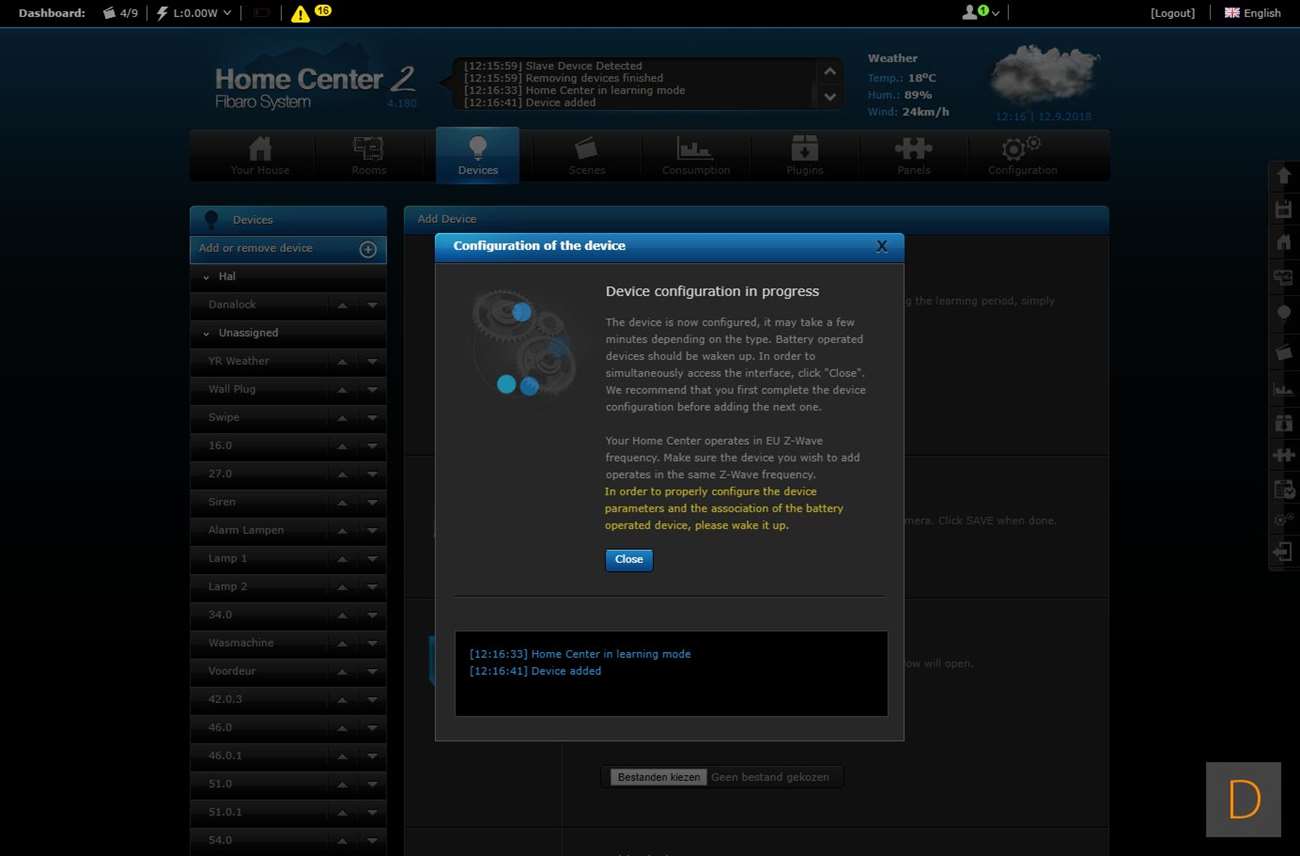Click the puzzle piece panels icon in right sidebar

pos(1284,455)
